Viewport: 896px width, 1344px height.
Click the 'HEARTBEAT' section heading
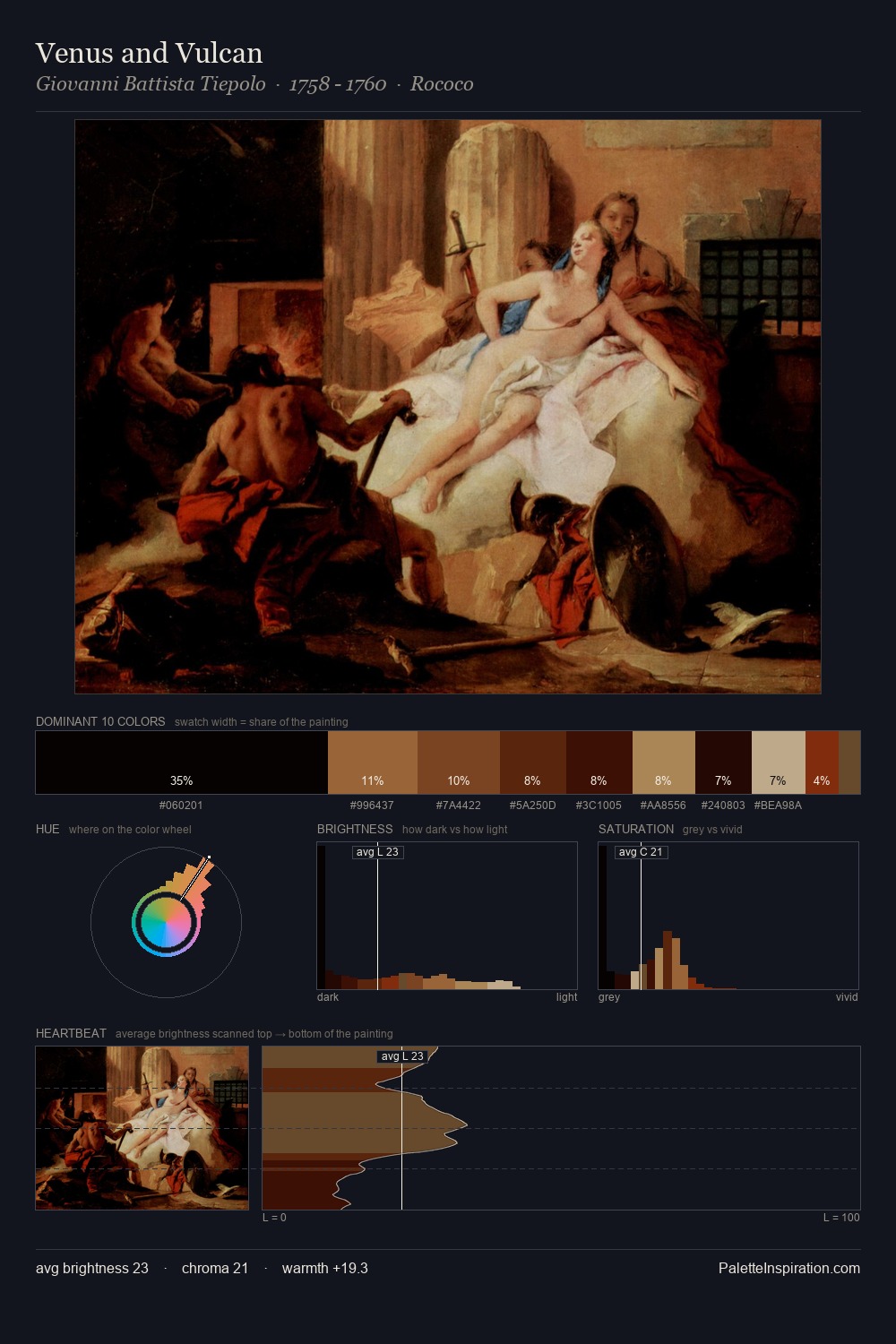71,1033
